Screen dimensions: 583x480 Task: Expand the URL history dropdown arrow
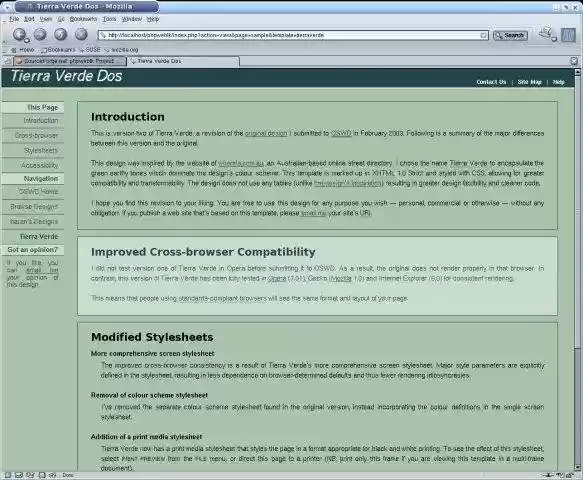coord(483,35)
